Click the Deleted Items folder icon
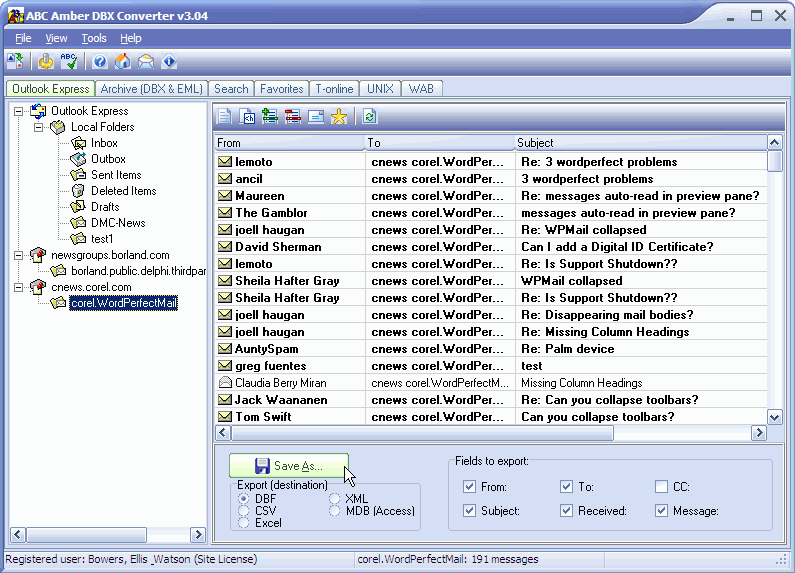 tap(78, 191)
